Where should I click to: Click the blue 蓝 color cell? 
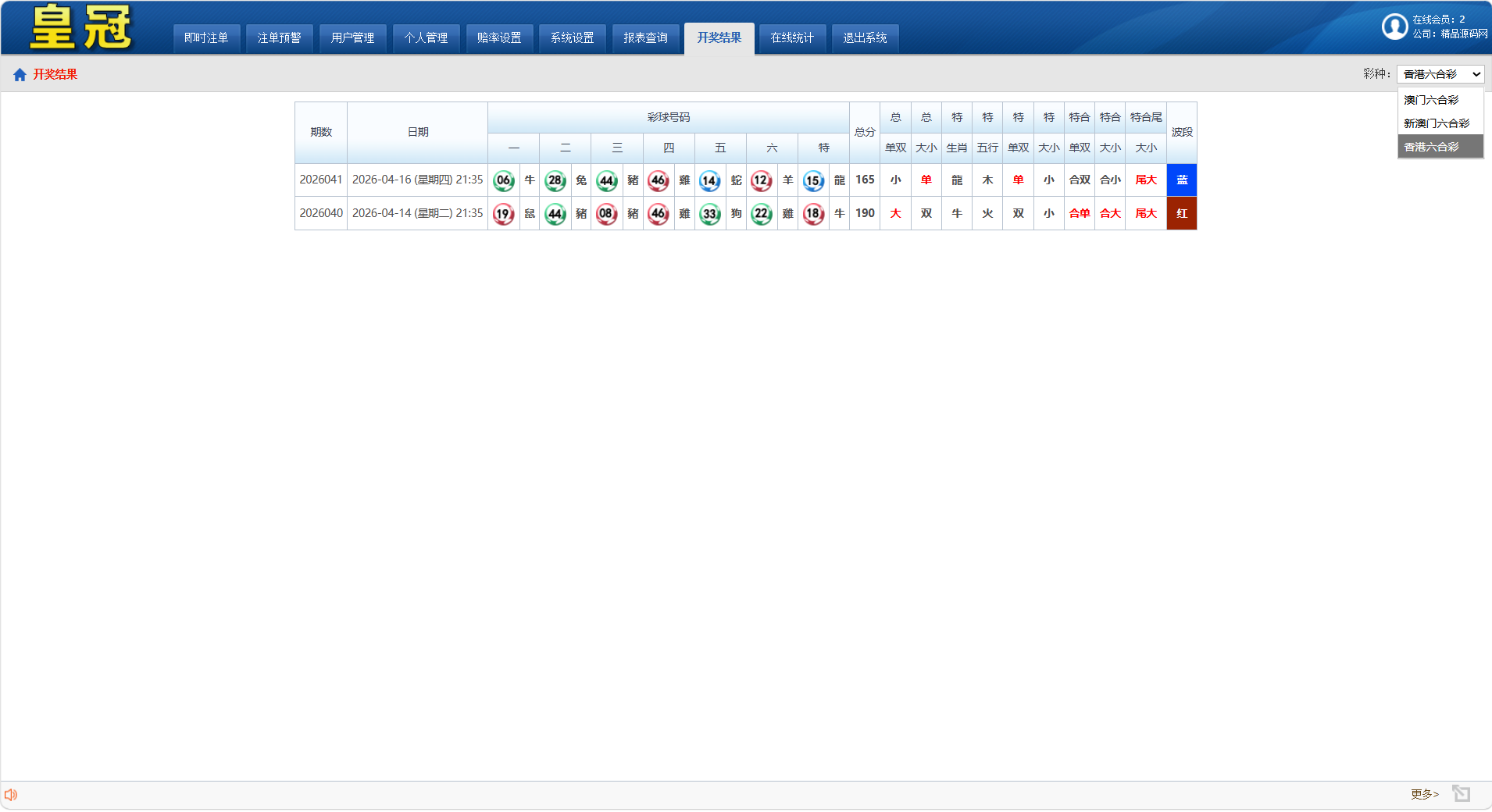coord(1181,180)
